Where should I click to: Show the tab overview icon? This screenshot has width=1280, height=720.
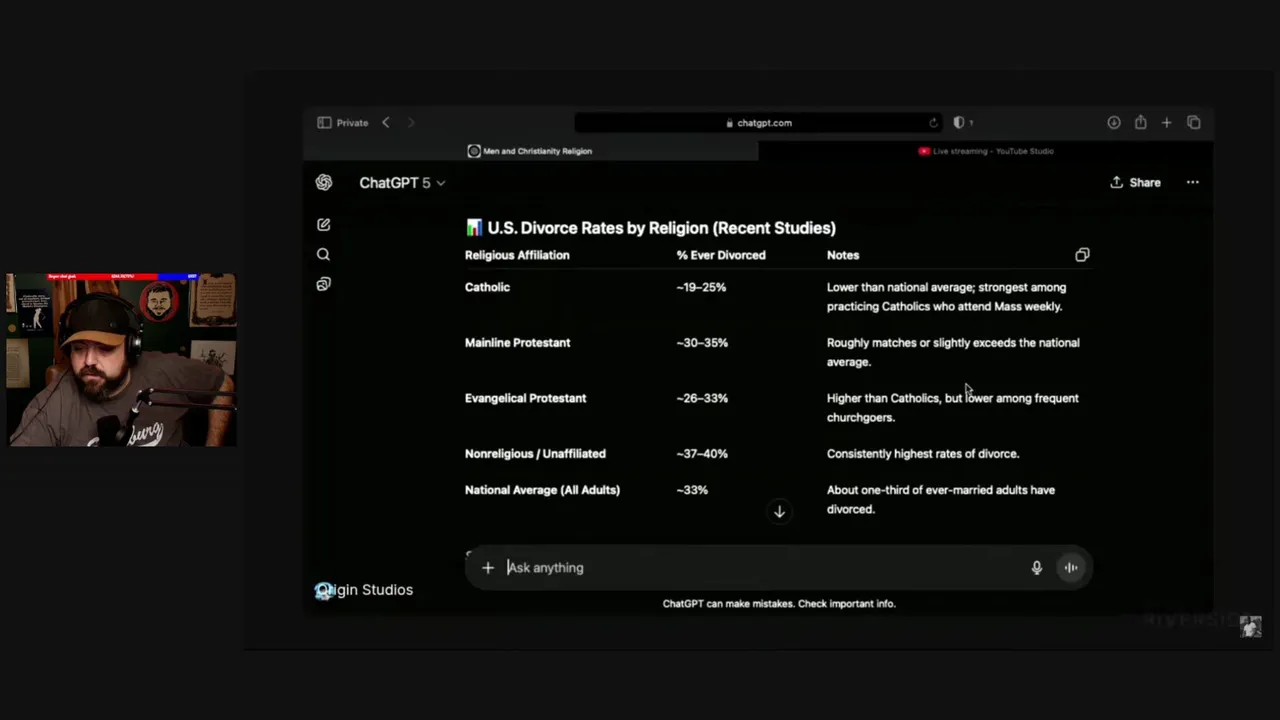coord(1193,123)
